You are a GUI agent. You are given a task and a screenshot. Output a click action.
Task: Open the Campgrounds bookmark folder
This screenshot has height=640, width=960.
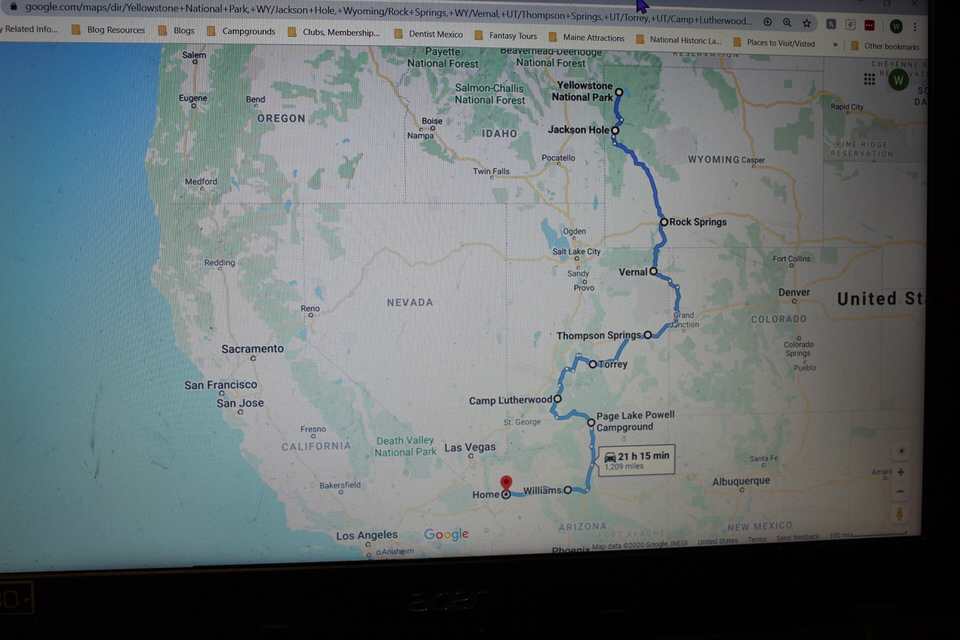(x=243, y=31)
